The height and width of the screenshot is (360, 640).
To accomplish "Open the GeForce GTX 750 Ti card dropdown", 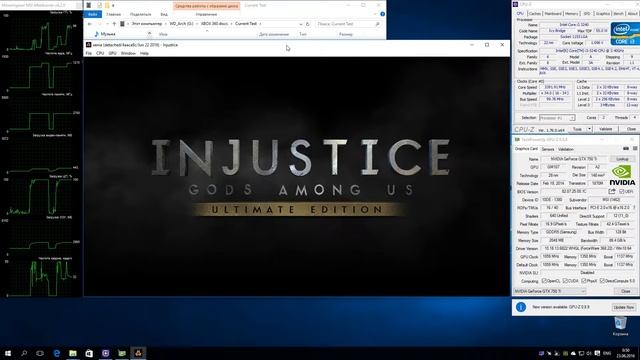I will (x=549, y=291).
